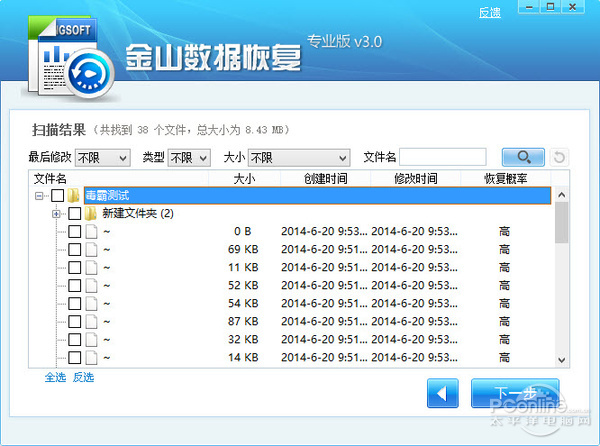The width and height of the screenshot is (600, 446).
Task: Check the 32 KB file checkbox
Action: 75,339
